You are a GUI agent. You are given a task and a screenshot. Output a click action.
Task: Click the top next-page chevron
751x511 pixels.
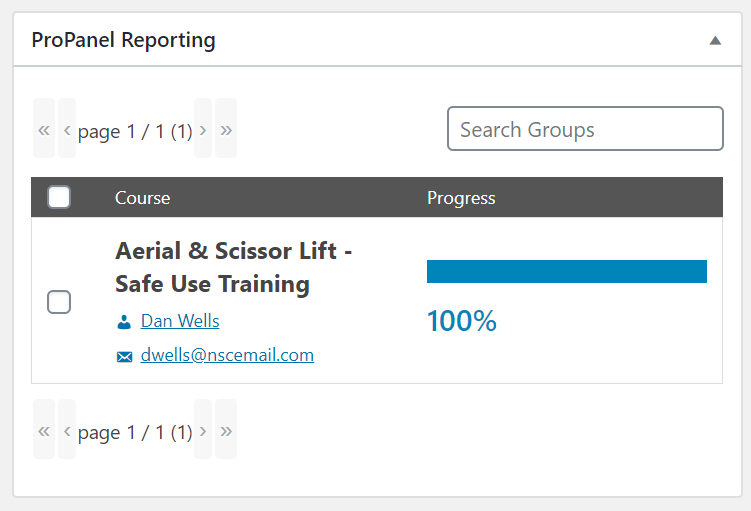(x=203, y=128)
